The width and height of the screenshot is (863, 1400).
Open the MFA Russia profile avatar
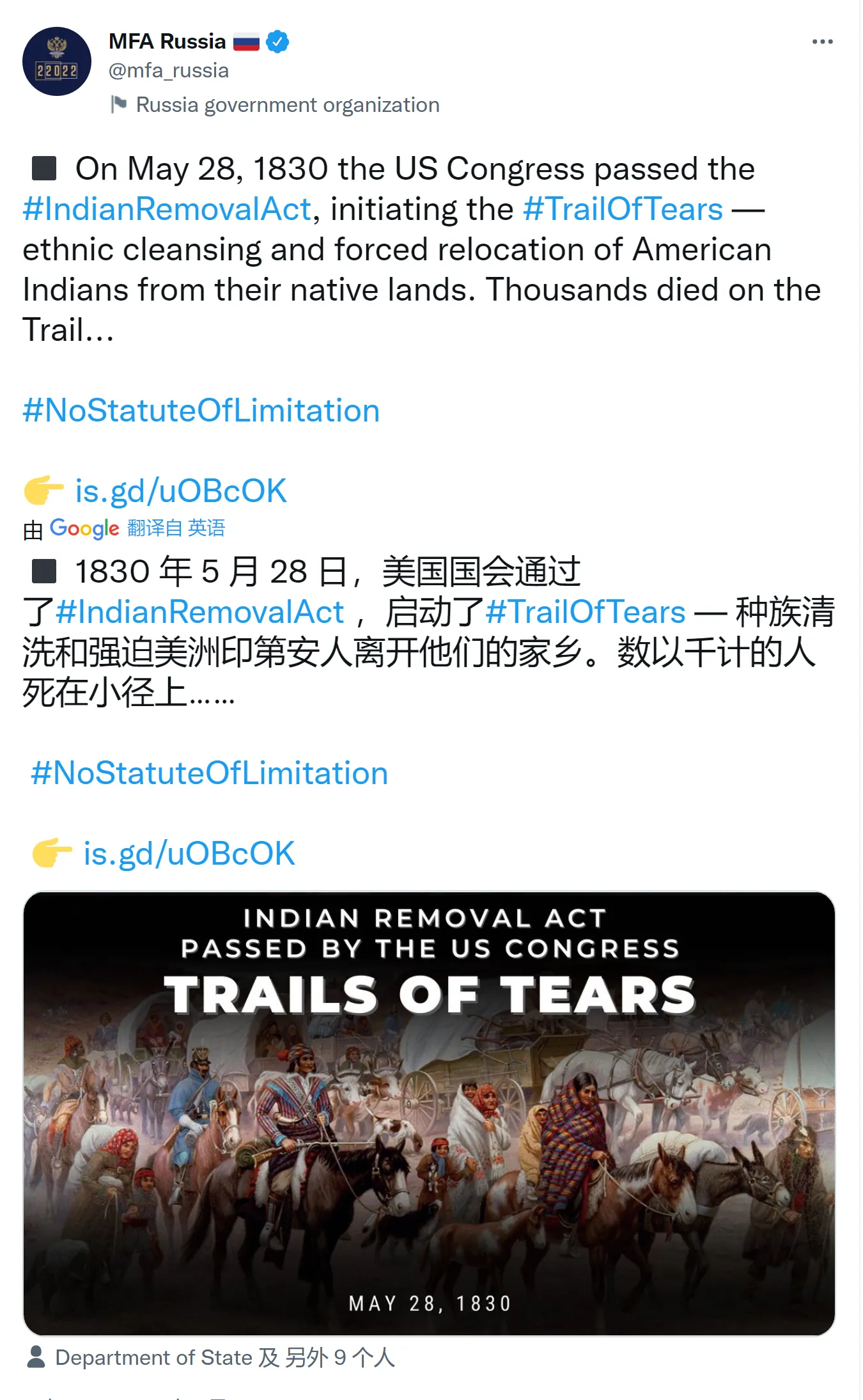[x=57, y=61]
